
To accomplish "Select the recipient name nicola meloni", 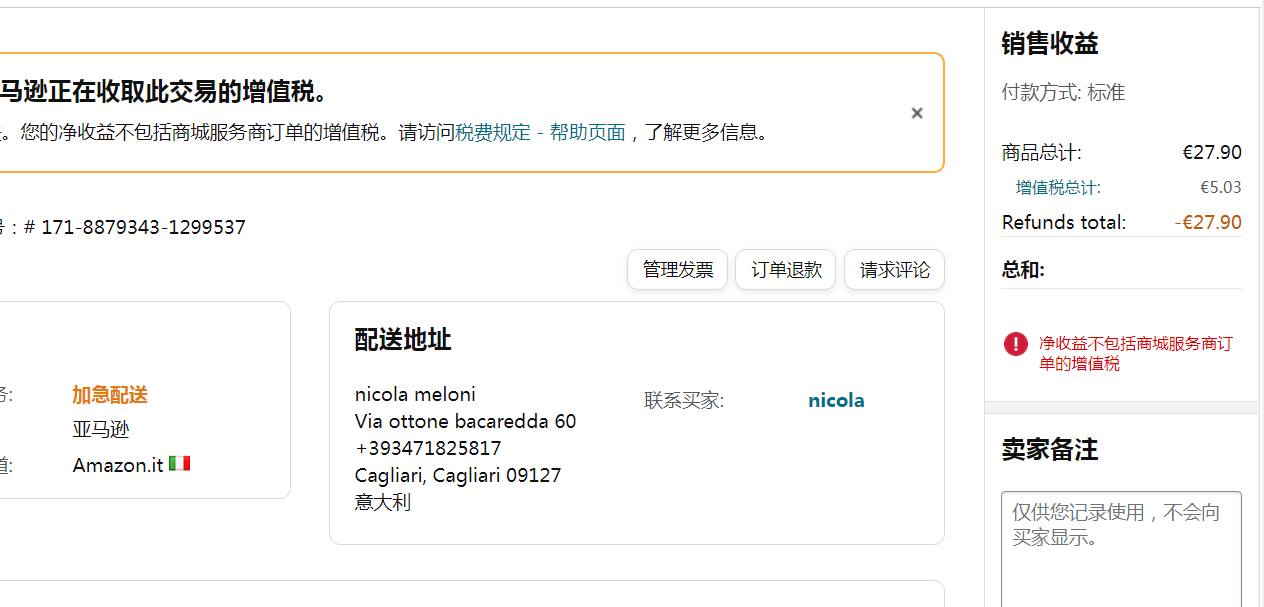I will click(415, 394).
